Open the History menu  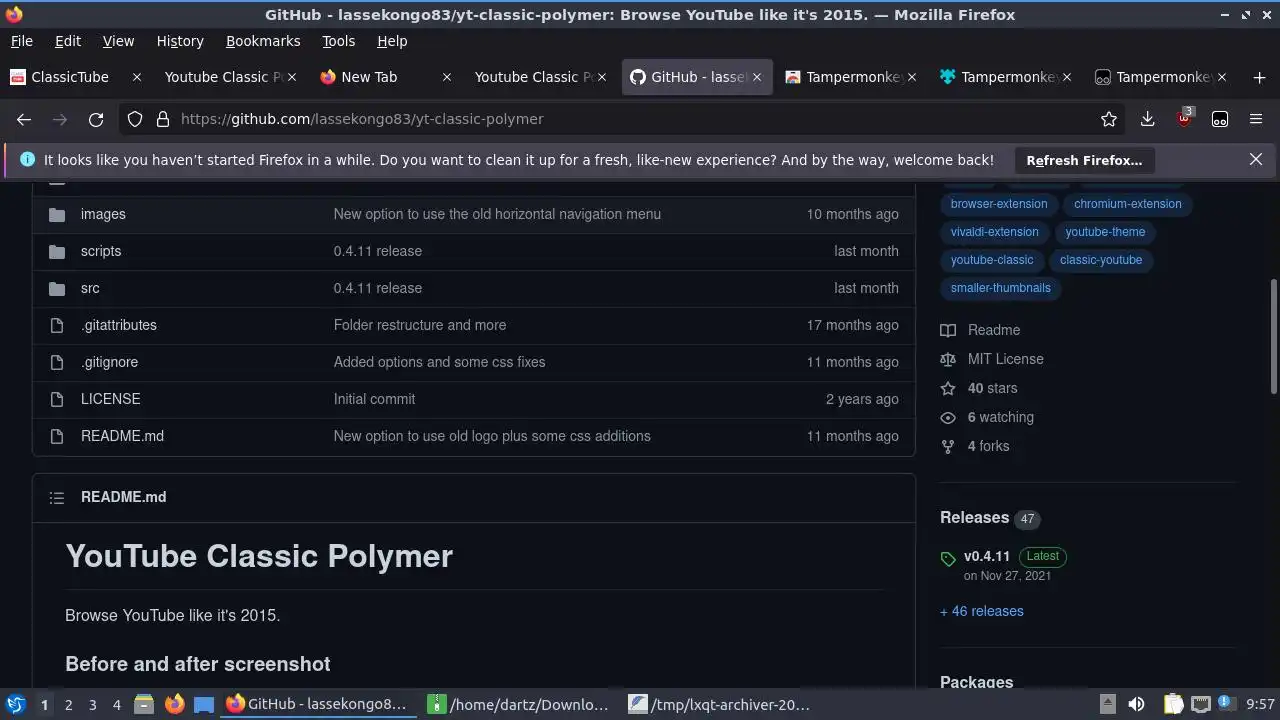tap(180, 41)
